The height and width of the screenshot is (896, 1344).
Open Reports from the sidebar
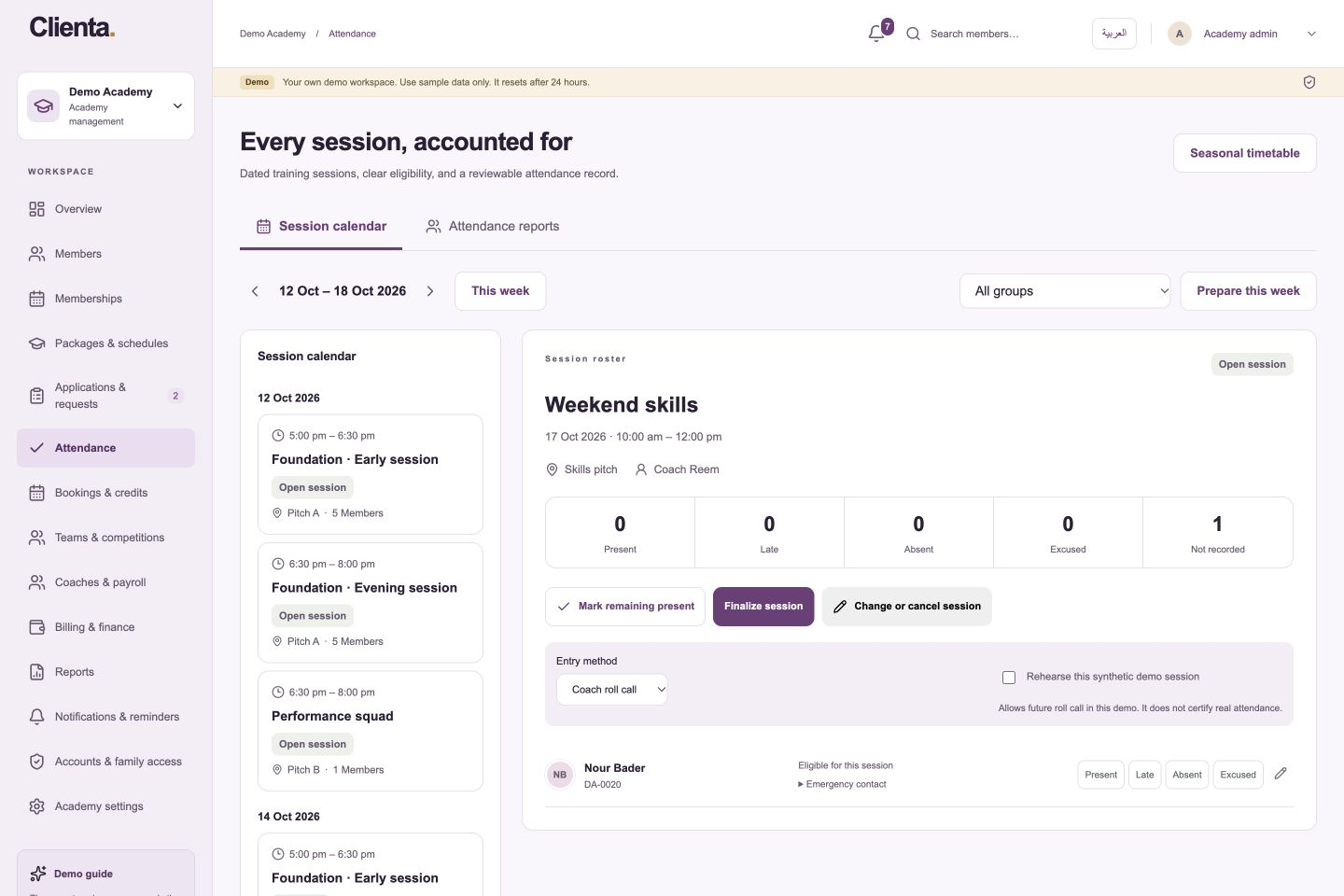click(x=105, y=672)
